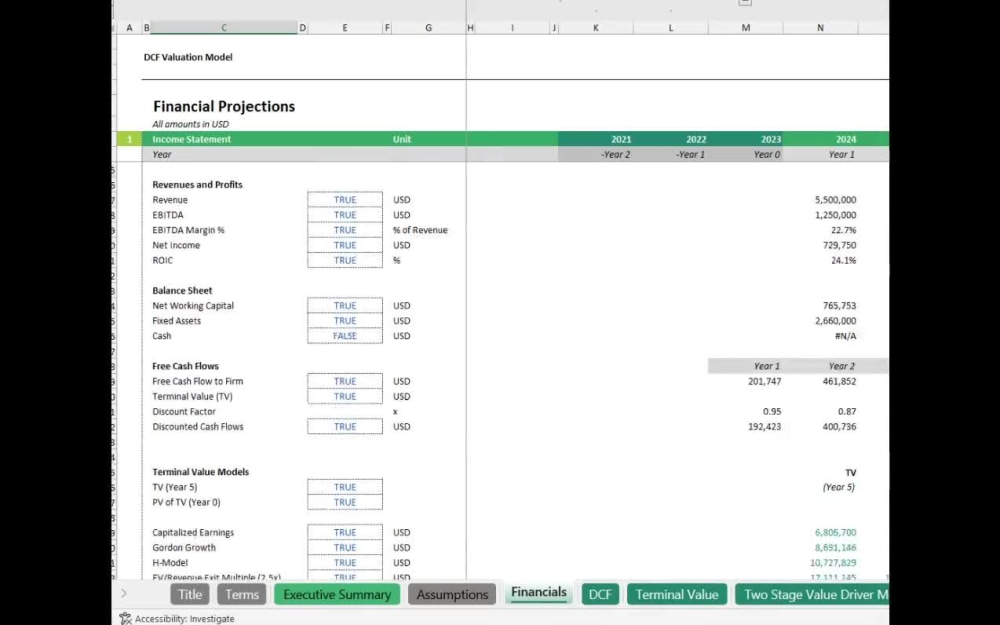Select column N header
Image resolution: width=1000 pixels, height=625 pixels.
(820, 27)
